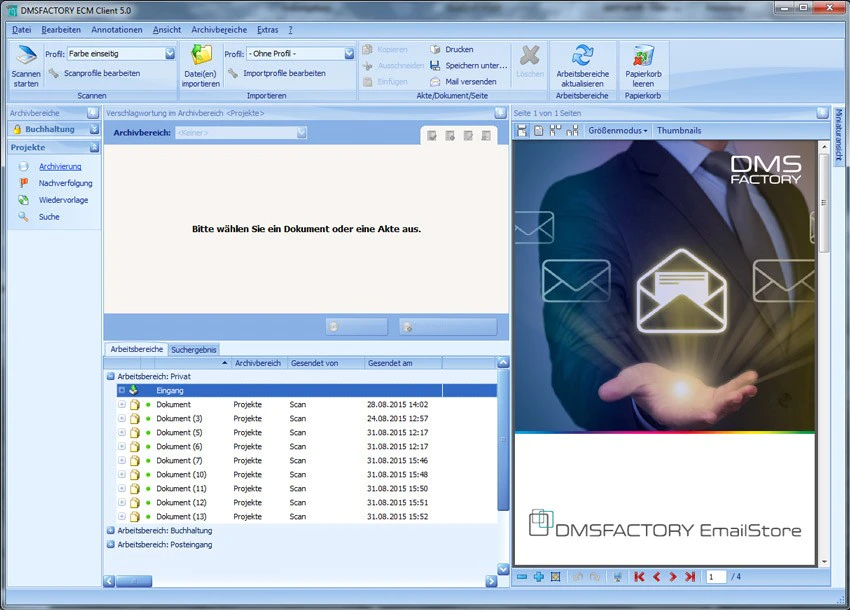Open the Farbe einseitig scan profile dropdown
The image size is (850, 610).
(170, 54)
